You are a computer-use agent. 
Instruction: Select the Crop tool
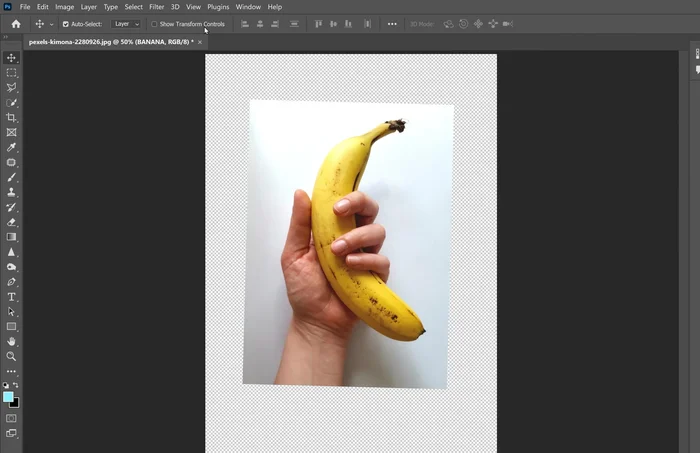tap(12, 118)
